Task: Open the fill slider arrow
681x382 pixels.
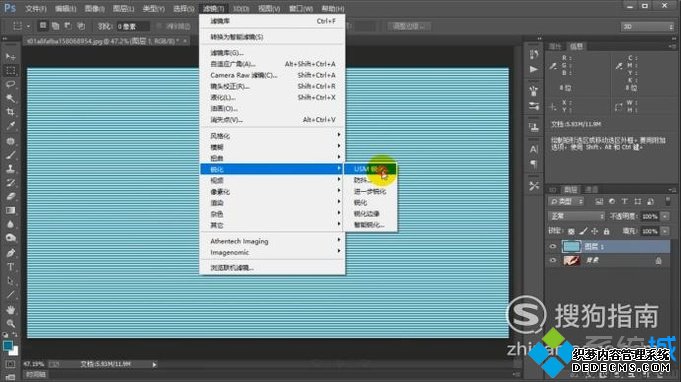Action: 665,231
